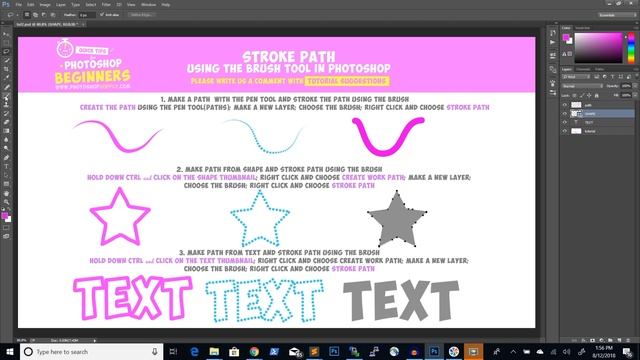Select the Pen tool

pyautogui.click(x=6, y=158)
